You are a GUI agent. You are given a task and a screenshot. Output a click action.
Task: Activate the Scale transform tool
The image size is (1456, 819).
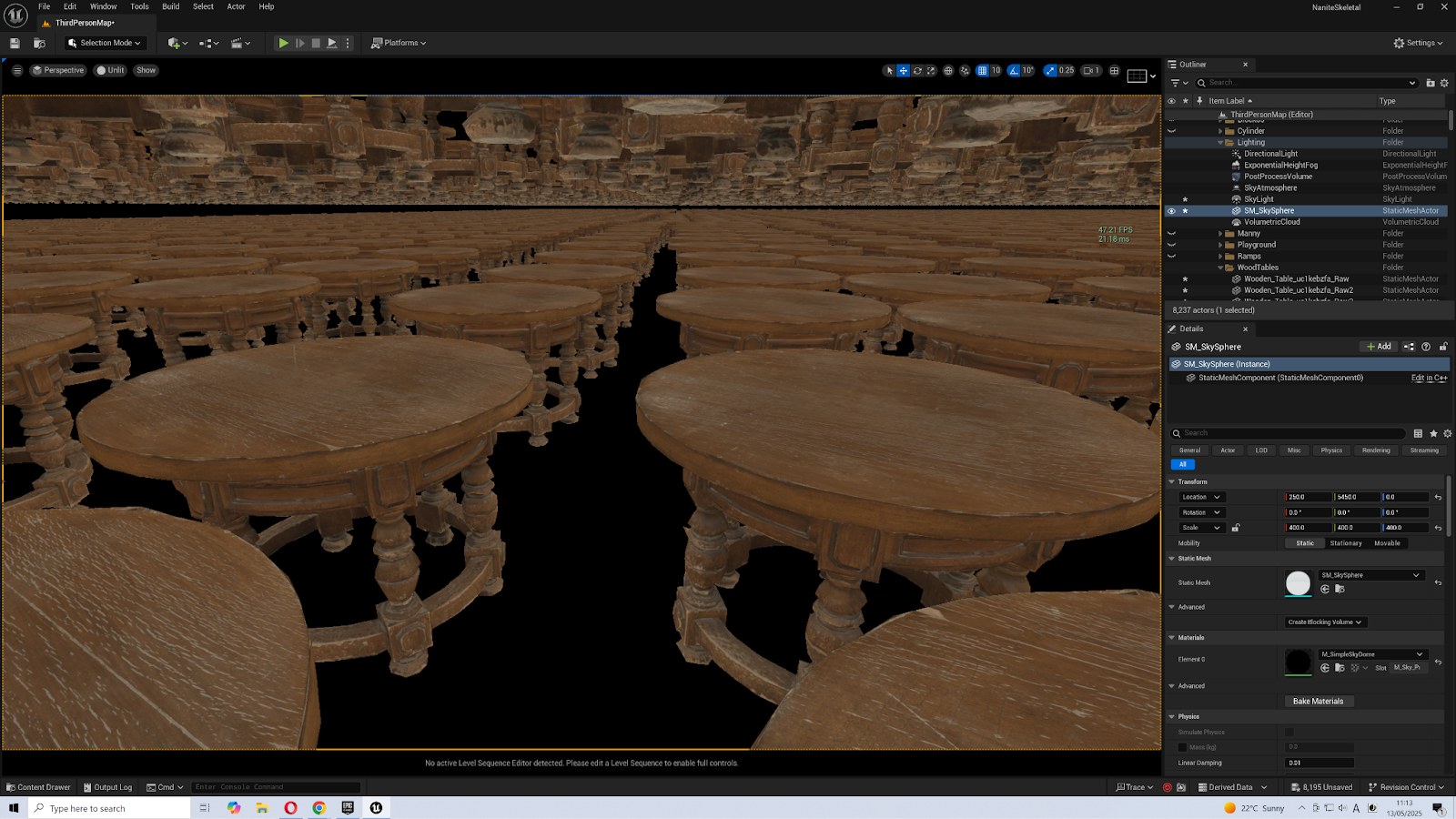(931, 70)
